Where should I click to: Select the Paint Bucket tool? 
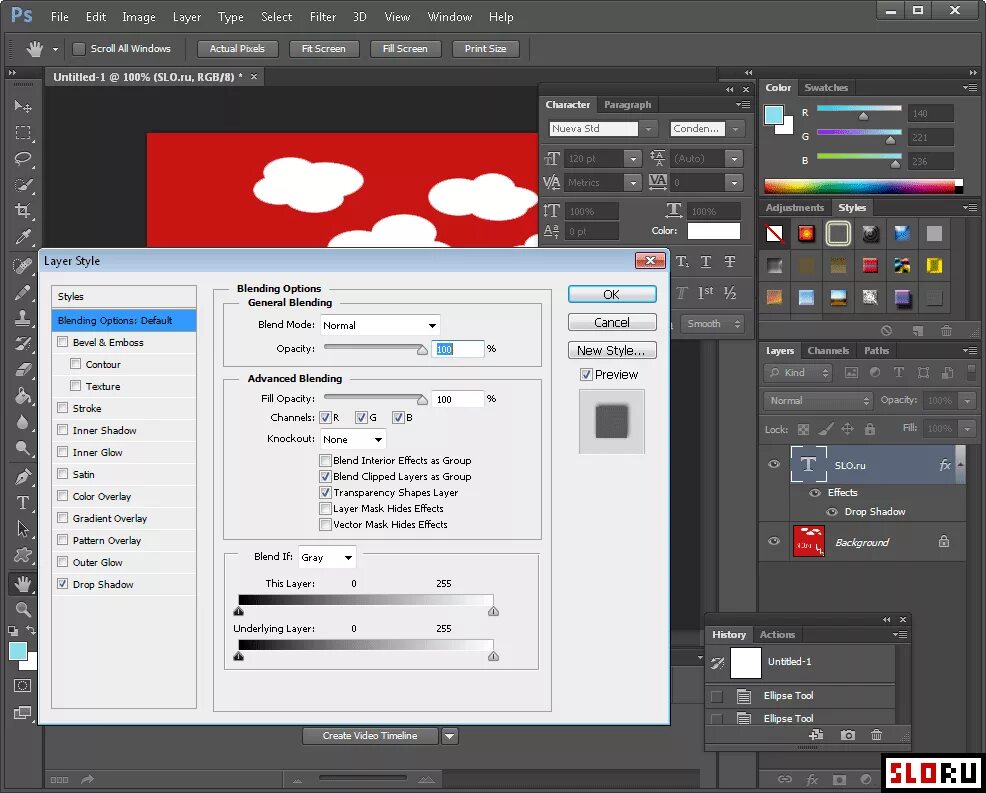23,396
